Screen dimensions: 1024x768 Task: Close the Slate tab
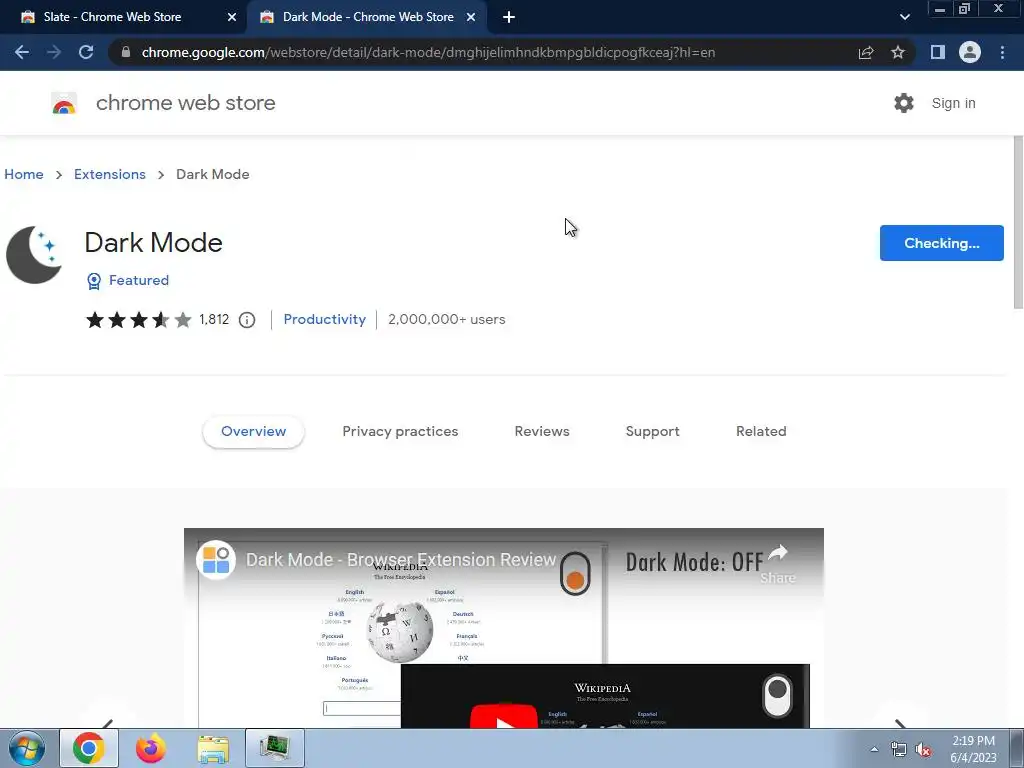click(232, 17)
